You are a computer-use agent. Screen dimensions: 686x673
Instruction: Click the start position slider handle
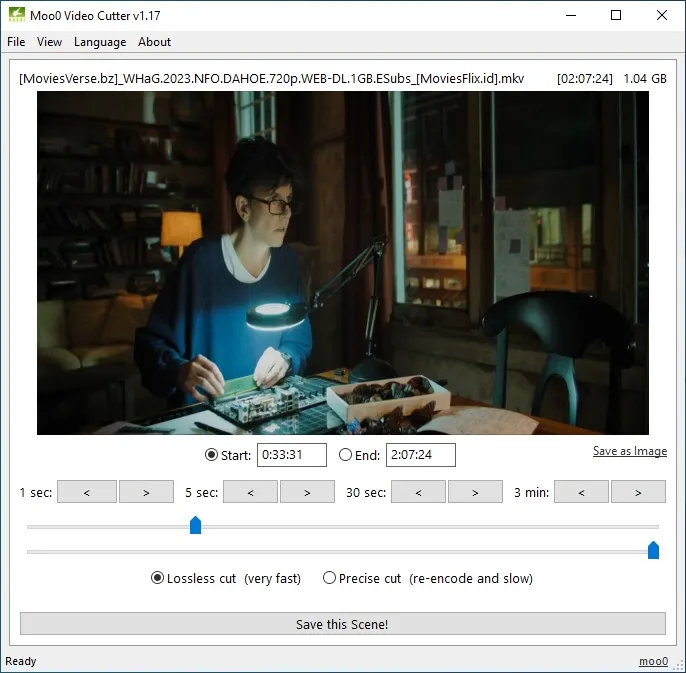click(x=196, y=525)
